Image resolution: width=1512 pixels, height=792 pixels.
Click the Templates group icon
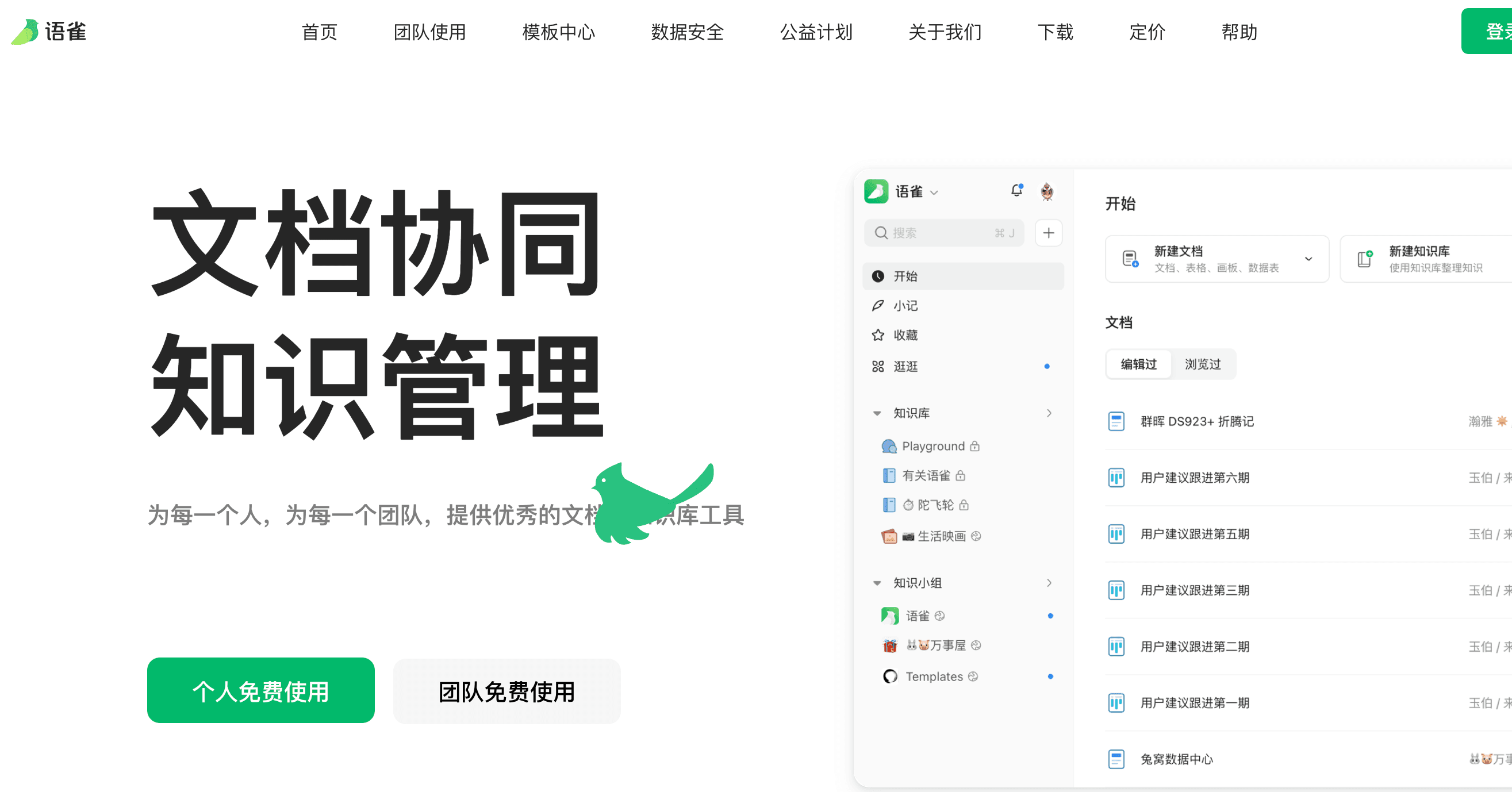point(890,676)
